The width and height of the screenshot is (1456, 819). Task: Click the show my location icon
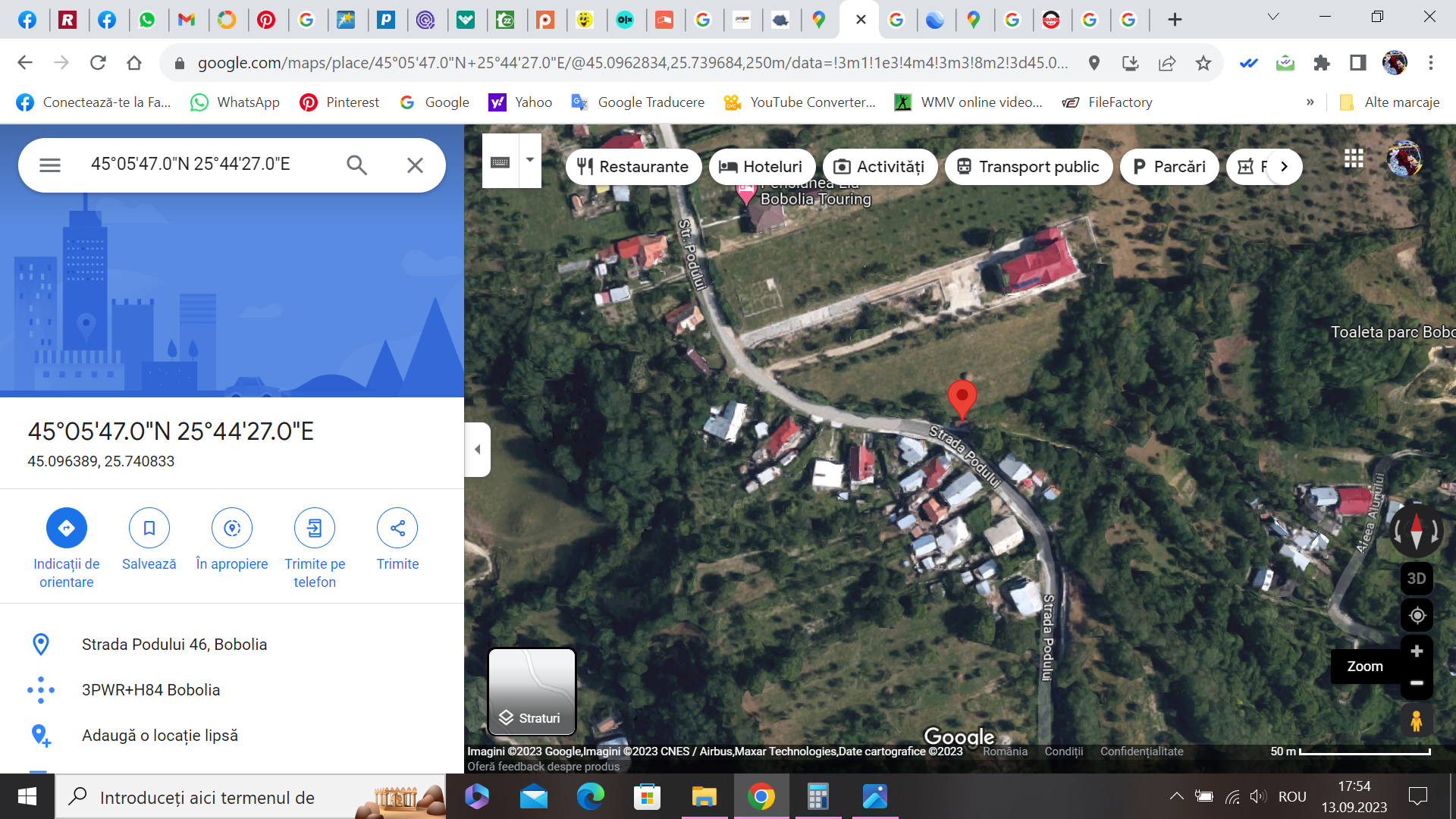[1416, 616]
